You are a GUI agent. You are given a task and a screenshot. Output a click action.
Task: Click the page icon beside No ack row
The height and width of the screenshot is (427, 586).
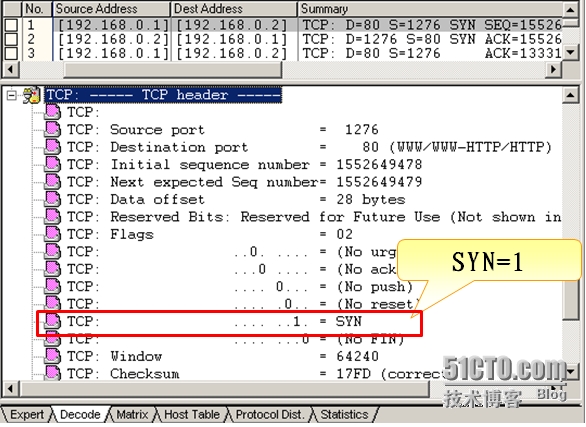(x=52, y=269)
